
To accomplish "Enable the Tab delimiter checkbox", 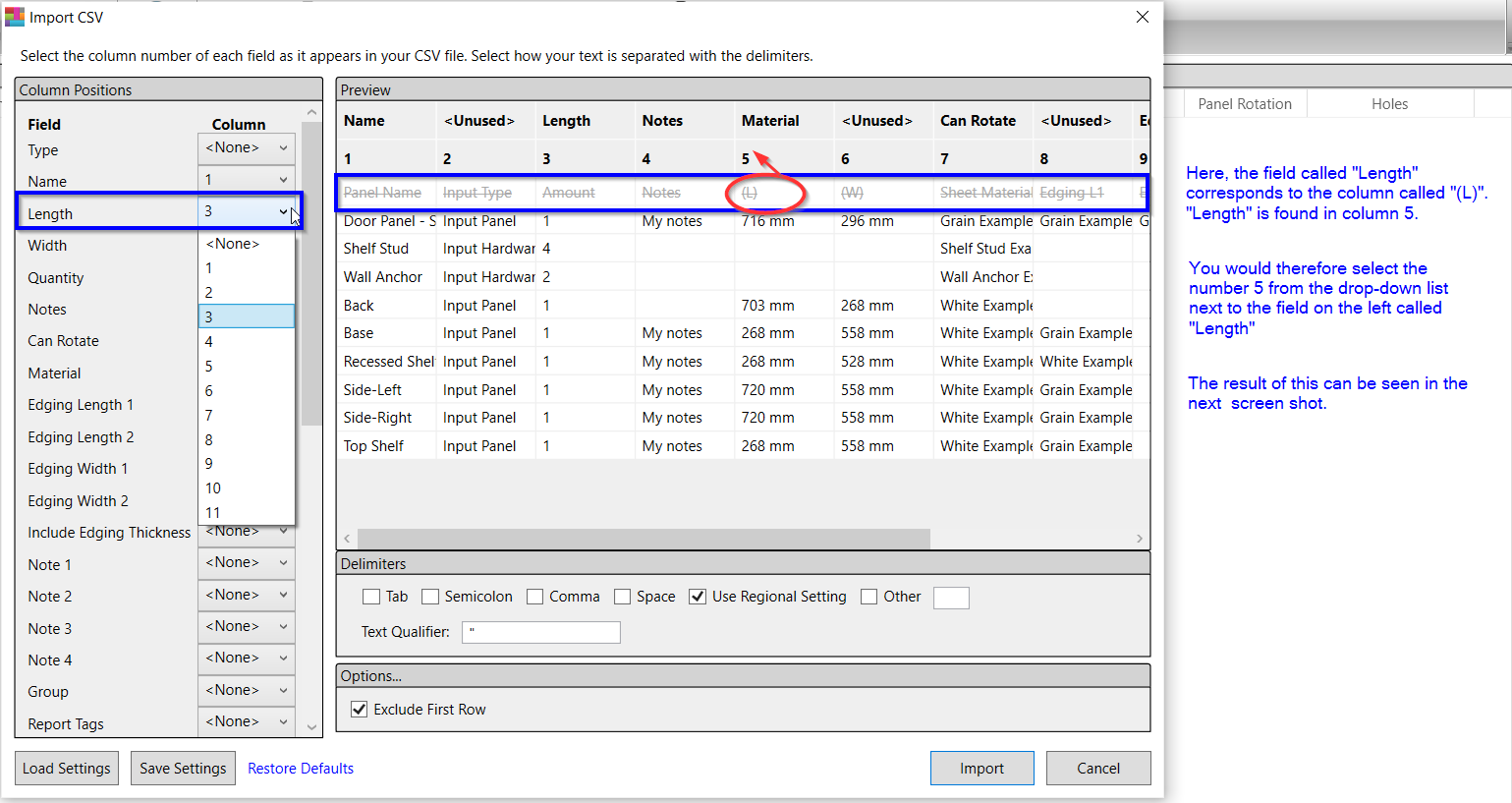I will tap(370, 597).
